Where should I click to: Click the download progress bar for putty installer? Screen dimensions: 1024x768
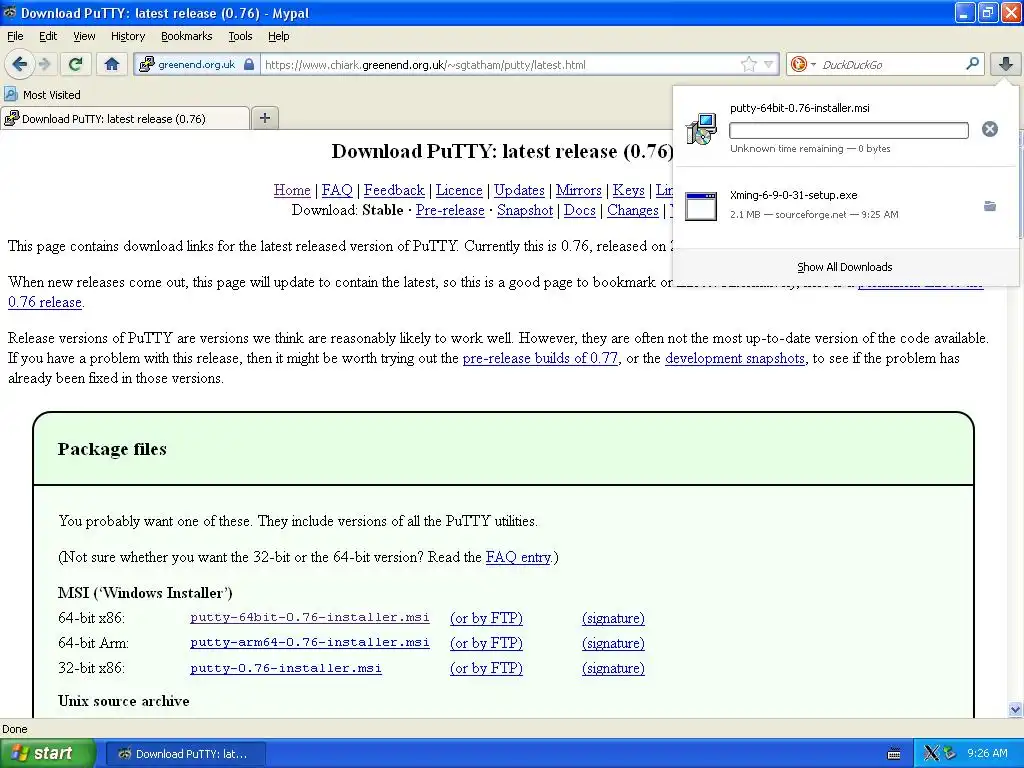tap(849, 130)
